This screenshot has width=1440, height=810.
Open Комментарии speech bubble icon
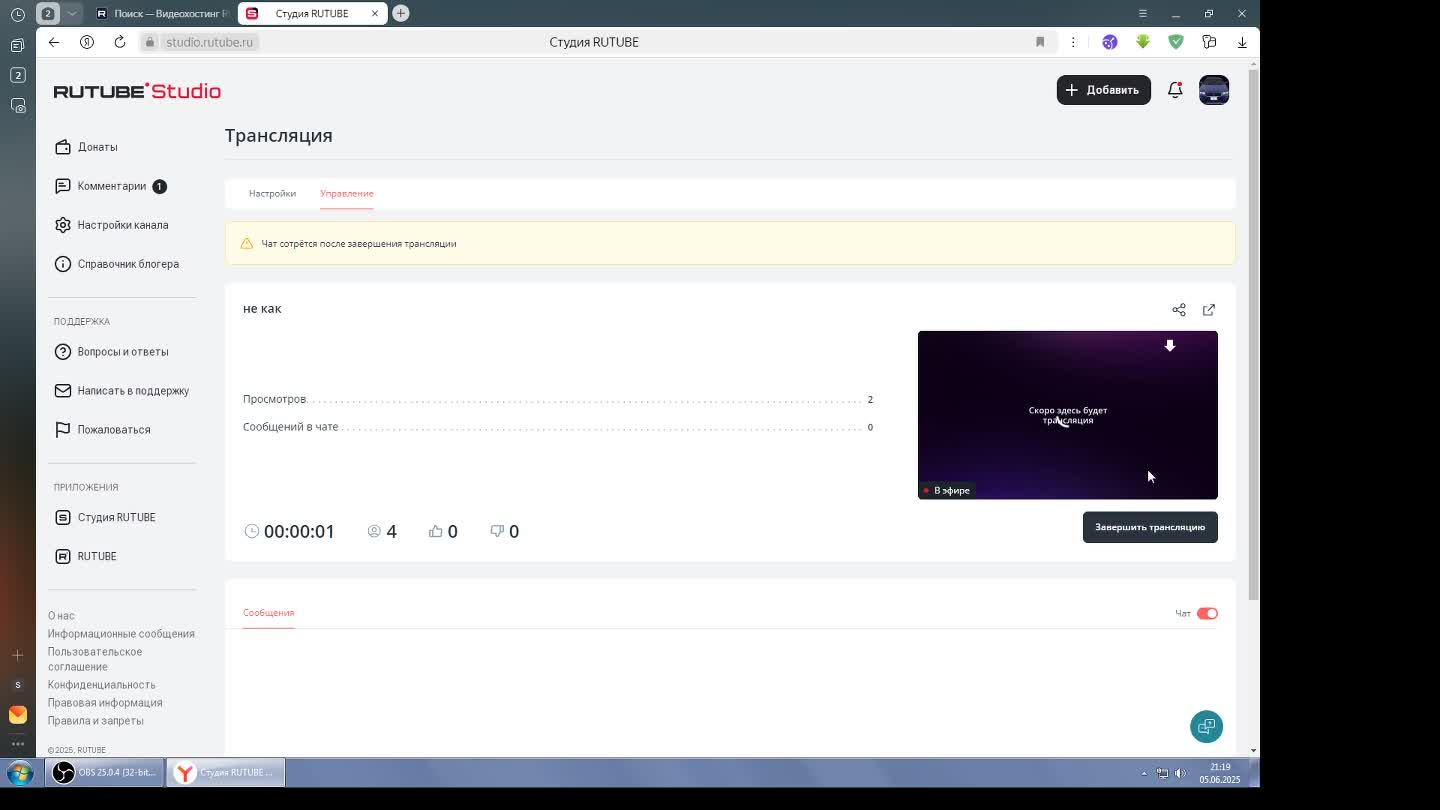(x=63, y=186)
